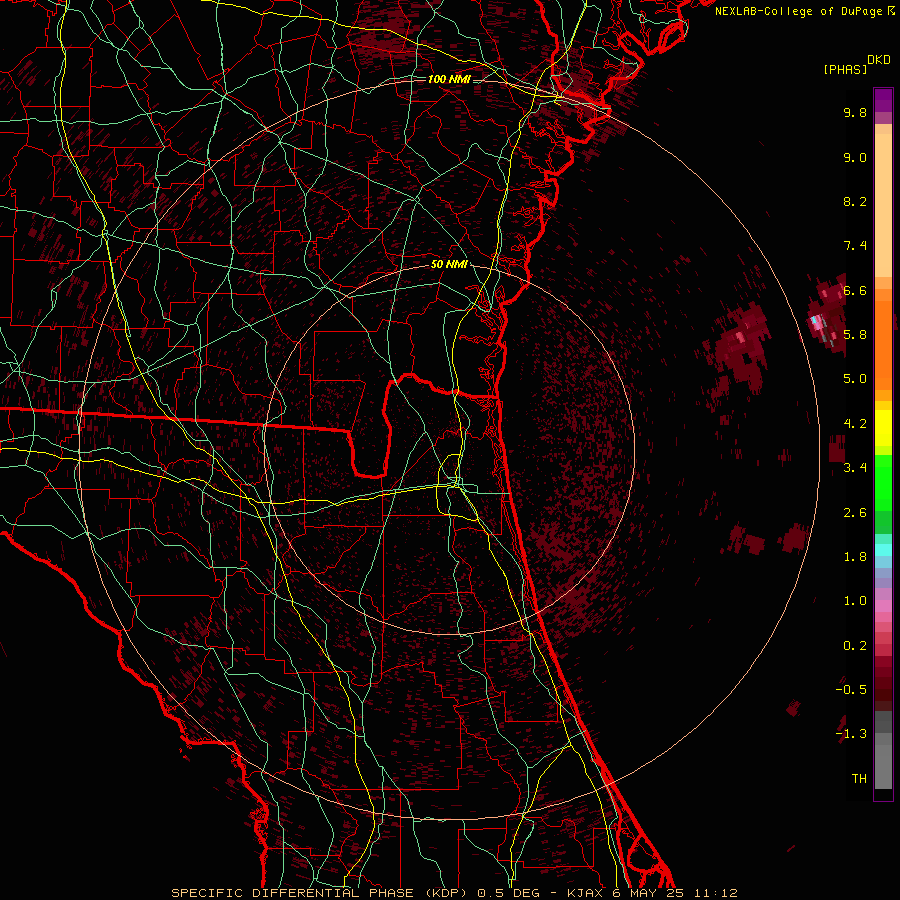Pick the light peach color bar segment

click(x=883, y=205)
